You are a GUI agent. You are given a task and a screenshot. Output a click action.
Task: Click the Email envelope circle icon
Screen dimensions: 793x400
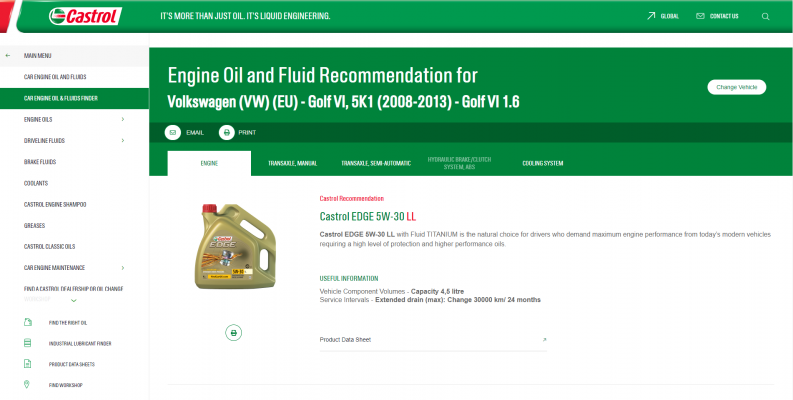click(172, 132)
